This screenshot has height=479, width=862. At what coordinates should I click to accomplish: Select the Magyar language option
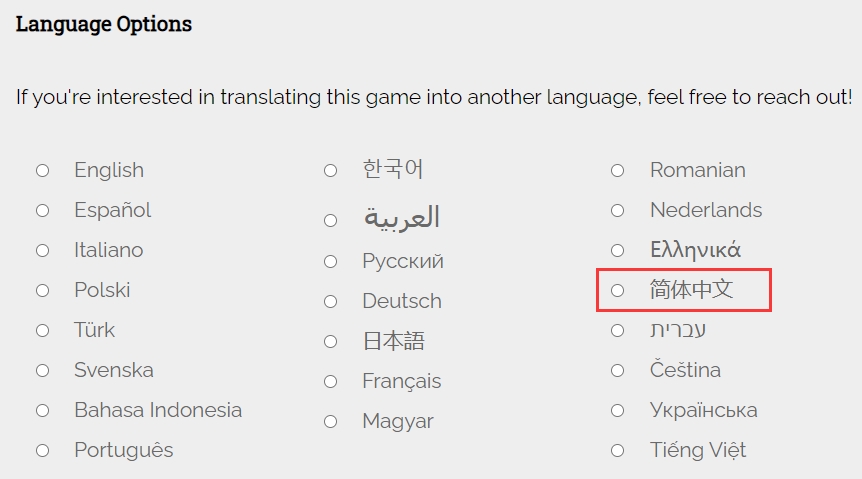tap(331, 422)
